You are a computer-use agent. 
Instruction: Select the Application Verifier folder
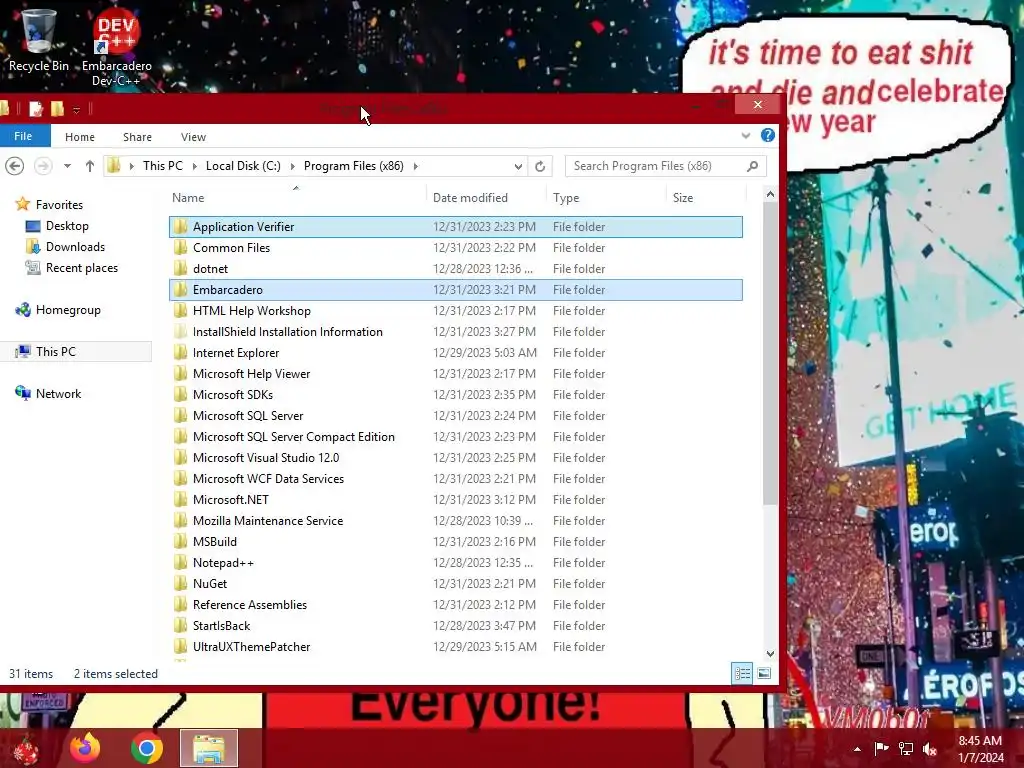[455, 227]
